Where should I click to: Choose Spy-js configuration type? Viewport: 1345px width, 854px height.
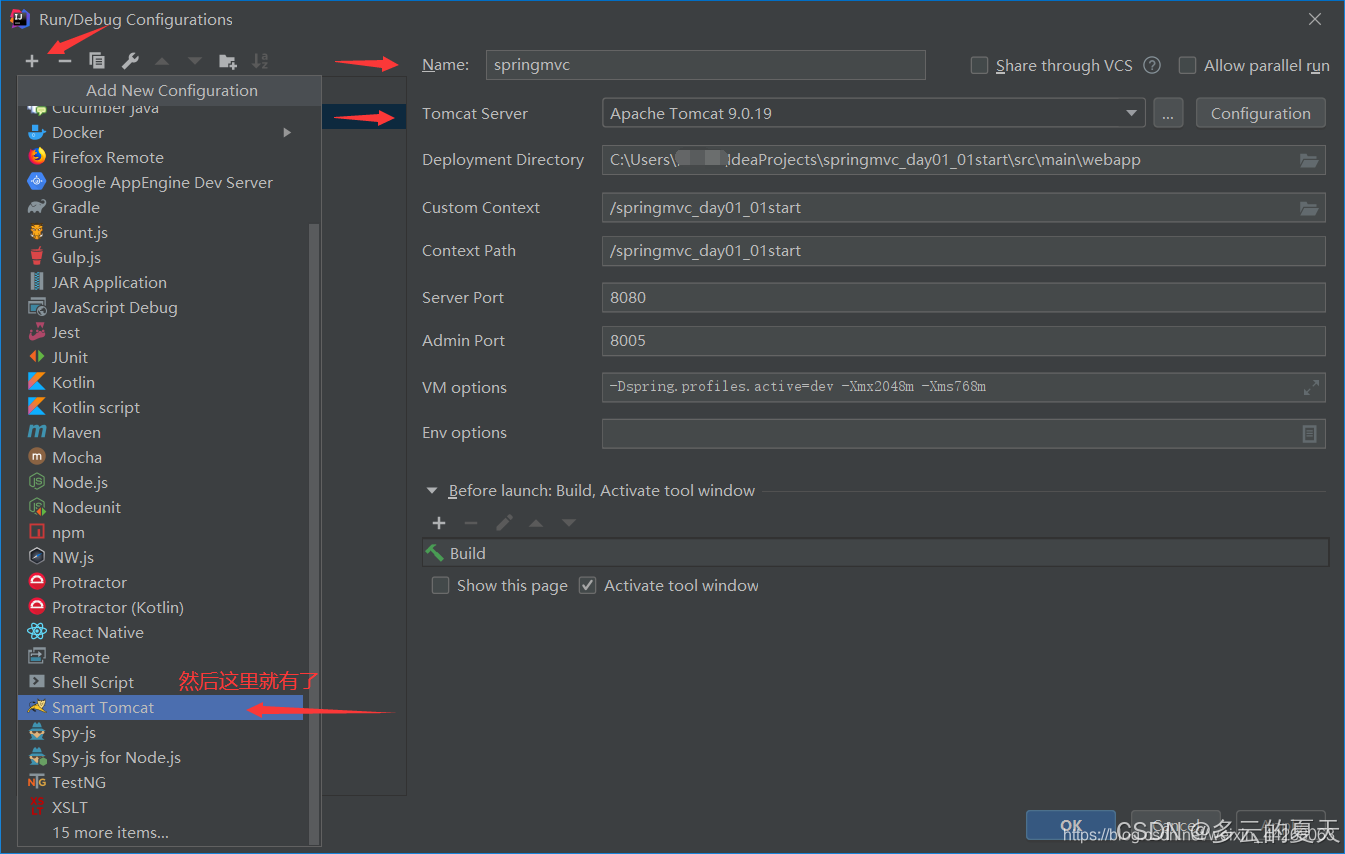(x=160, y=732)
